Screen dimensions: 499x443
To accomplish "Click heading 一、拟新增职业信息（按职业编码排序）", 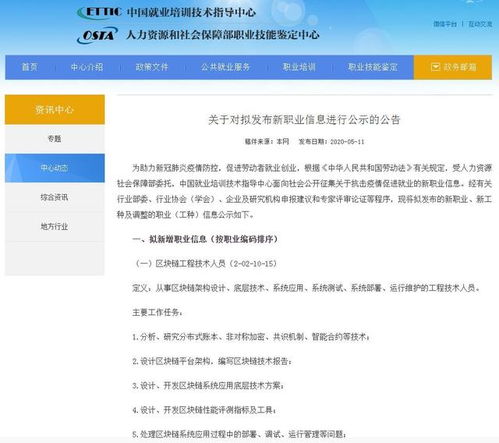I will [x=205, y=239].
